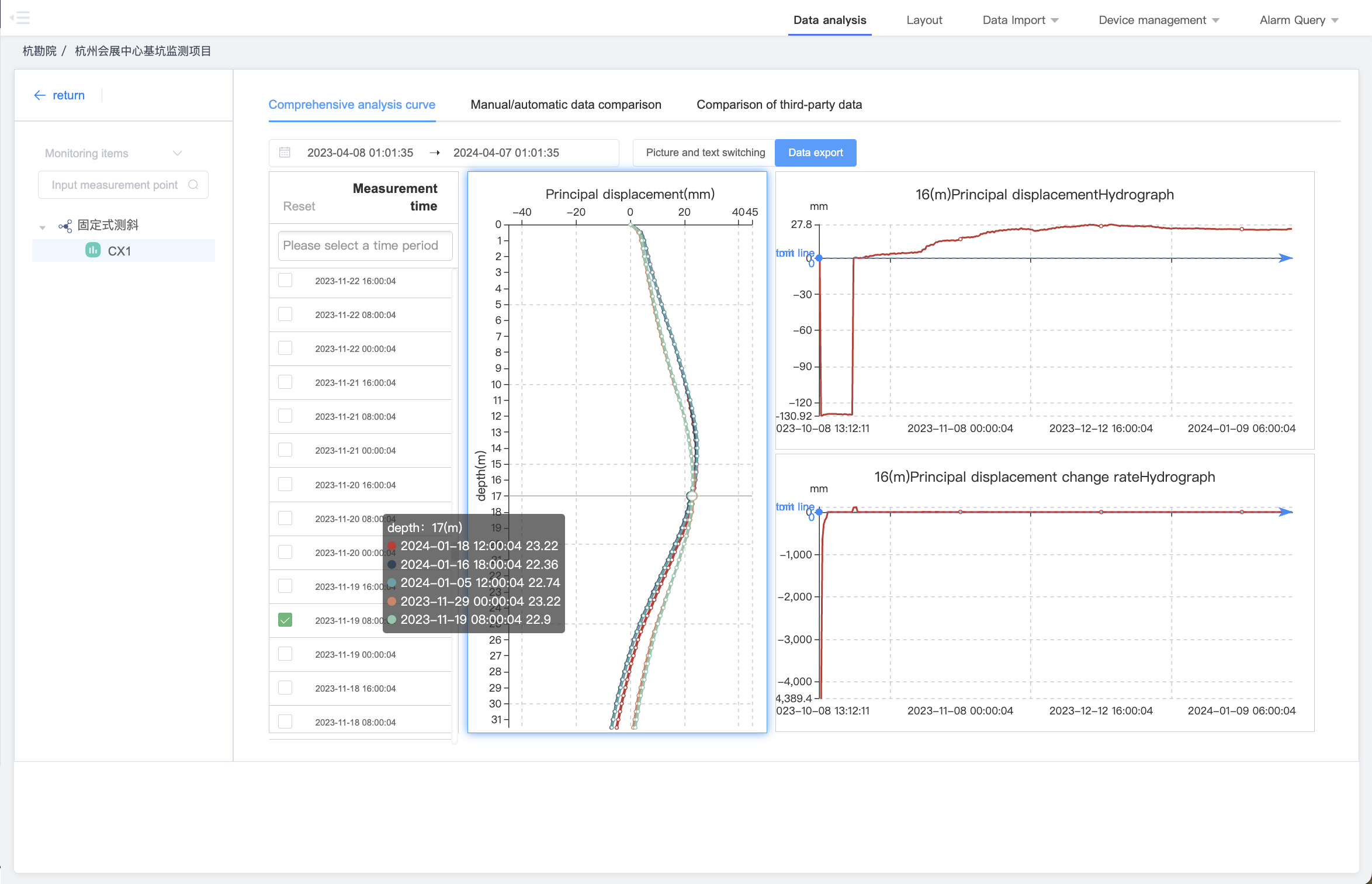Click the Input measurement point field
Screen dimensions: 1372x884
click(123, 185)
